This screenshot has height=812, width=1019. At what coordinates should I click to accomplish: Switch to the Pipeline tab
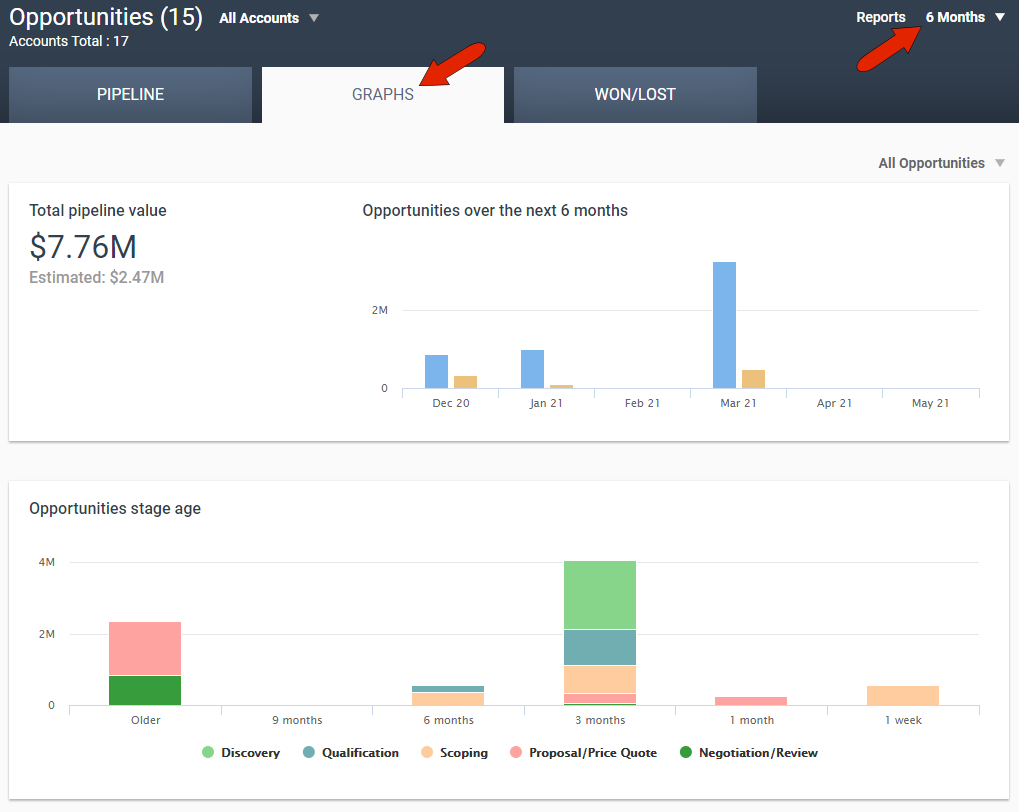click(x=130, y=95)
